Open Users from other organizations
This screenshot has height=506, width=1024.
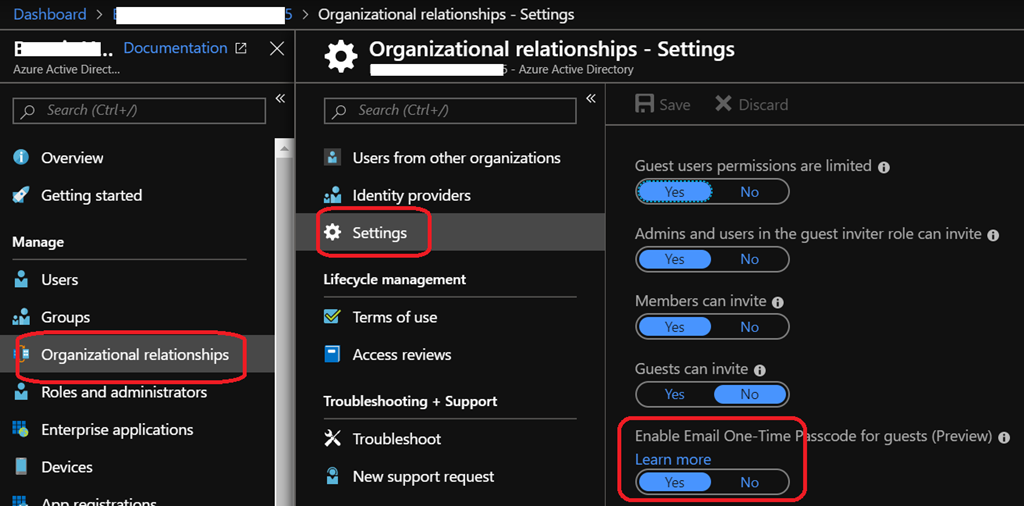click(456, 158)
